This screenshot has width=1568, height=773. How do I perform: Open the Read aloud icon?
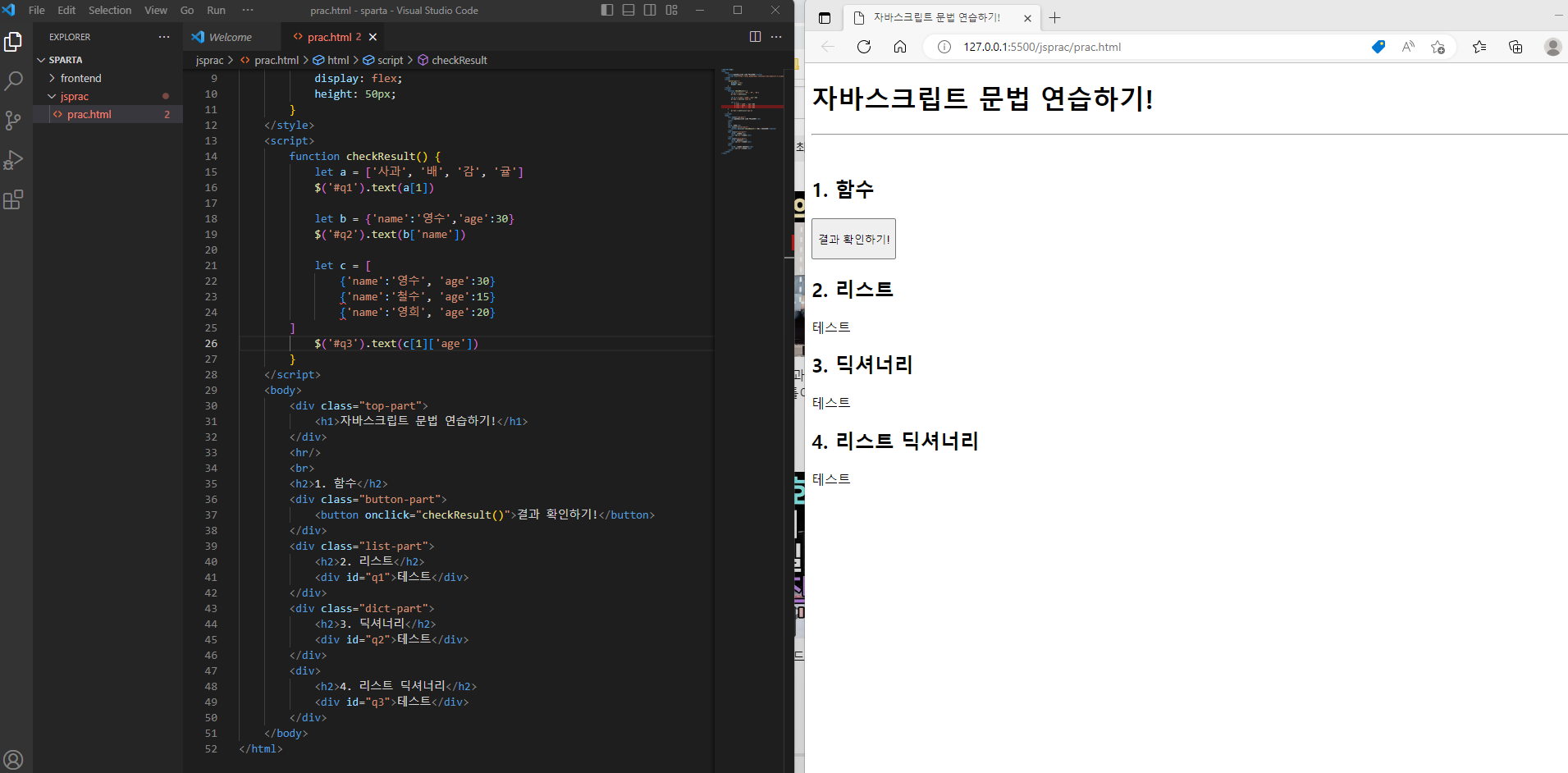1408,47
